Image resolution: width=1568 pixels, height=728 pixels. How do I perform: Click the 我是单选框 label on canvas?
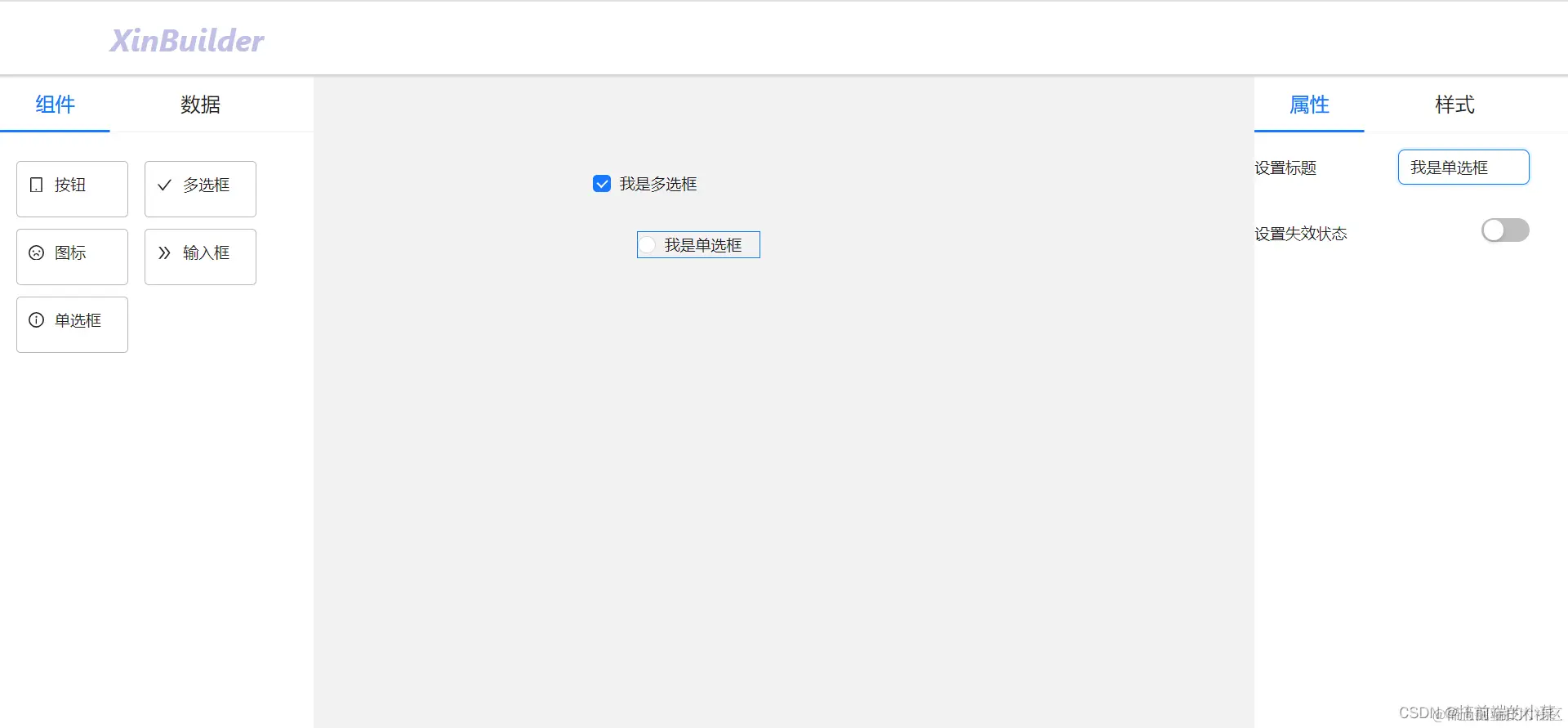pos(703,245)
